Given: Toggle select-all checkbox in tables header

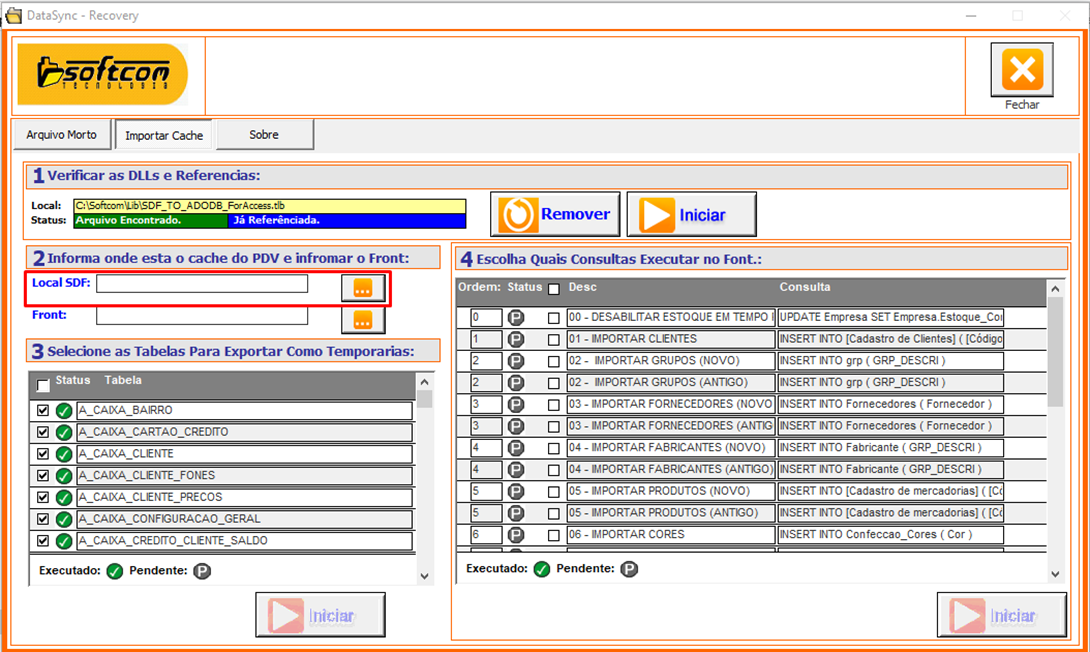Looking at the screenshot, I should click(43, 385).
